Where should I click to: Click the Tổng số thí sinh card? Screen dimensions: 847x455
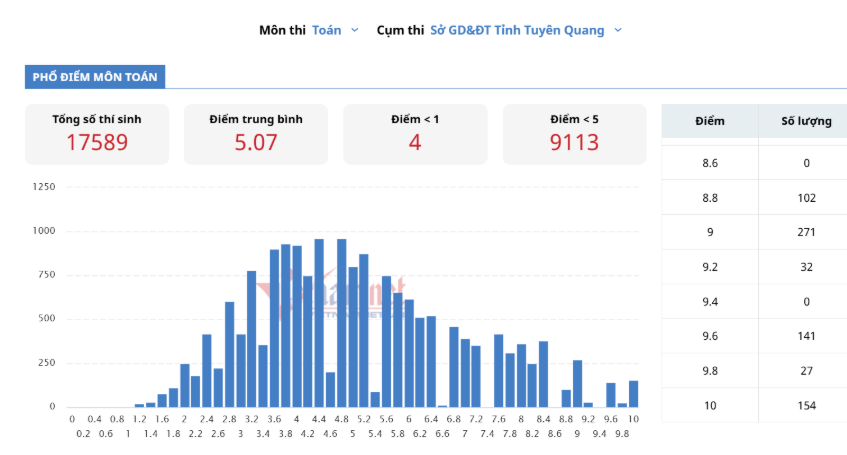click(97, 134)
